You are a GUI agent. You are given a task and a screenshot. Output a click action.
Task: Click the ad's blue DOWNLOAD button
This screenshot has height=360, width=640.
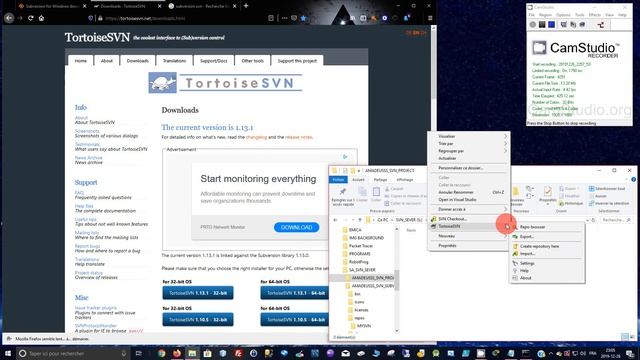tap(296, 227)
